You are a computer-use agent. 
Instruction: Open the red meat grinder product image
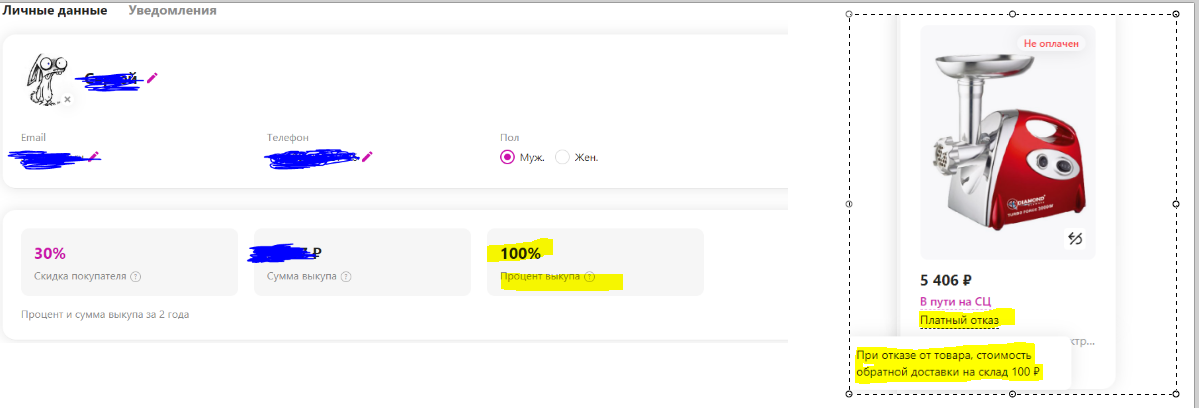(x=1007, y=143)
